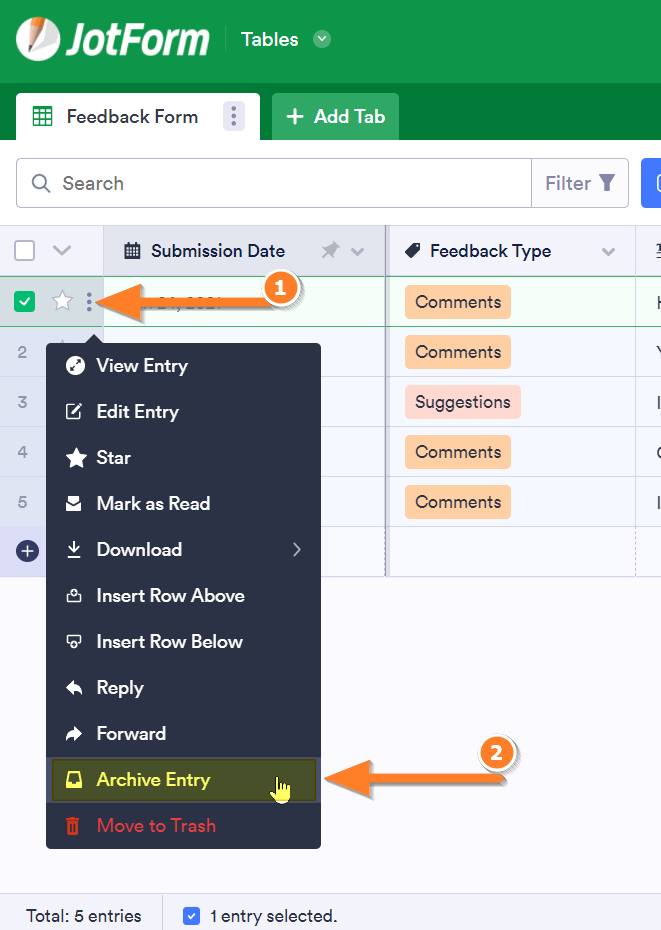Open the search magnifier icon

40,183
